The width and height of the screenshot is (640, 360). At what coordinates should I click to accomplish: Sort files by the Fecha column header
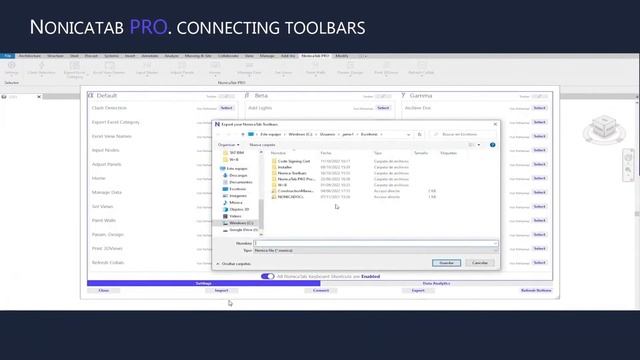tap(326, 153)
